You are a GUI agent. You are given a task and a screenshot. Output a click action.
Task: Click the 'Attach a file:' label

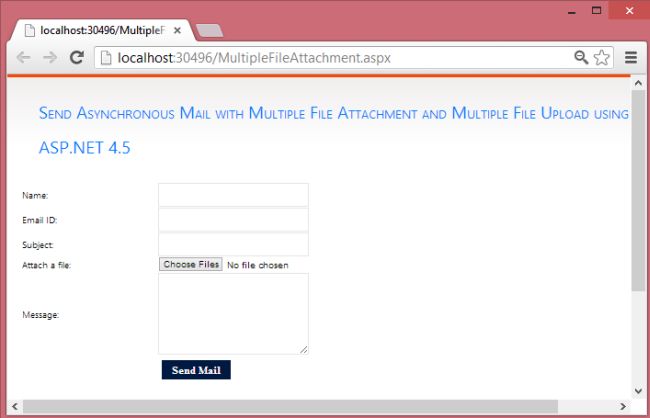46,265
